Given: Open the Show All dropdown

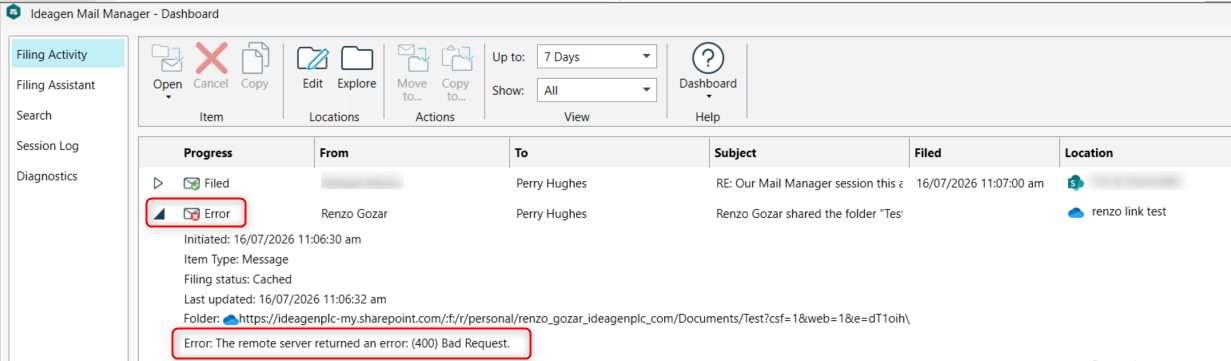Looking at the screenshot, I should (x=596, y=90).
